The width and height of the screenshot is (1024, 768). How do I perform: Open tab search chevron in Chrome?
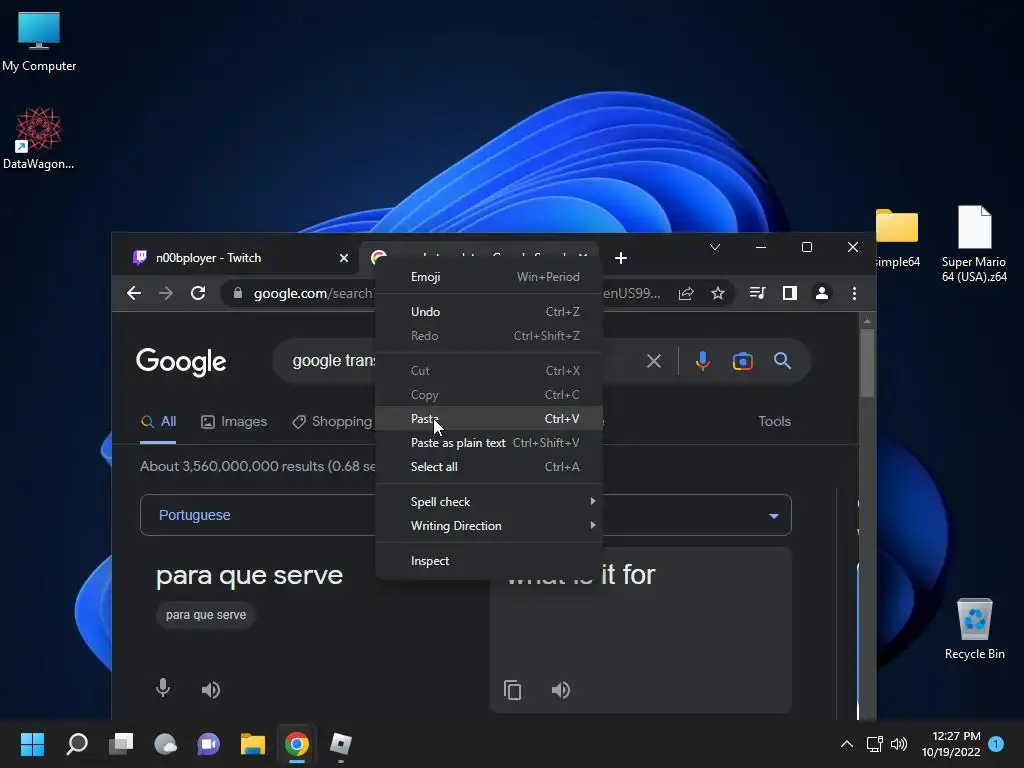pyautogui.click(x=715, y=247)
